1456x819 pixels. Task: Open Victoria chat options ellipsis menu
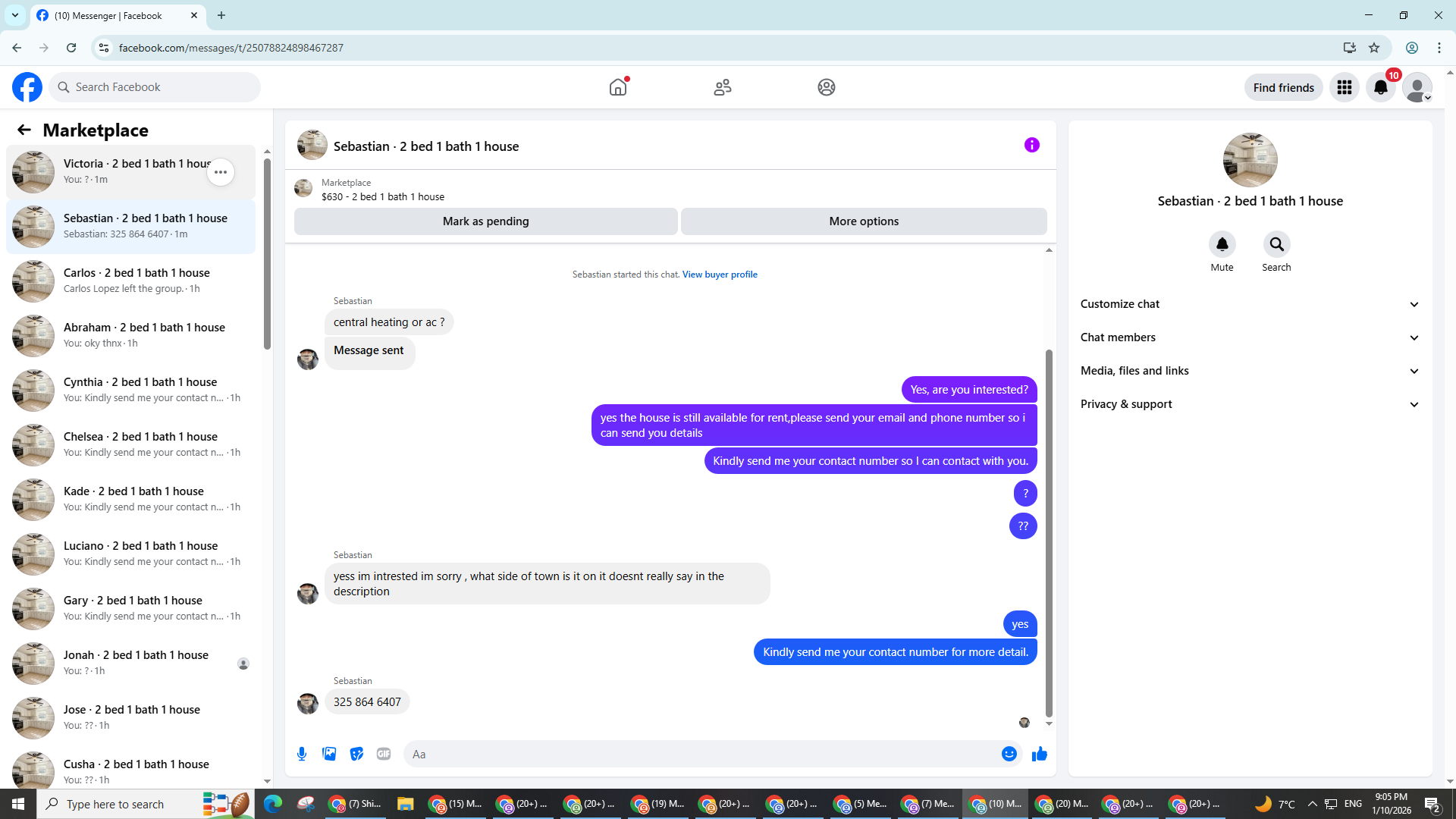click(221, 172)
